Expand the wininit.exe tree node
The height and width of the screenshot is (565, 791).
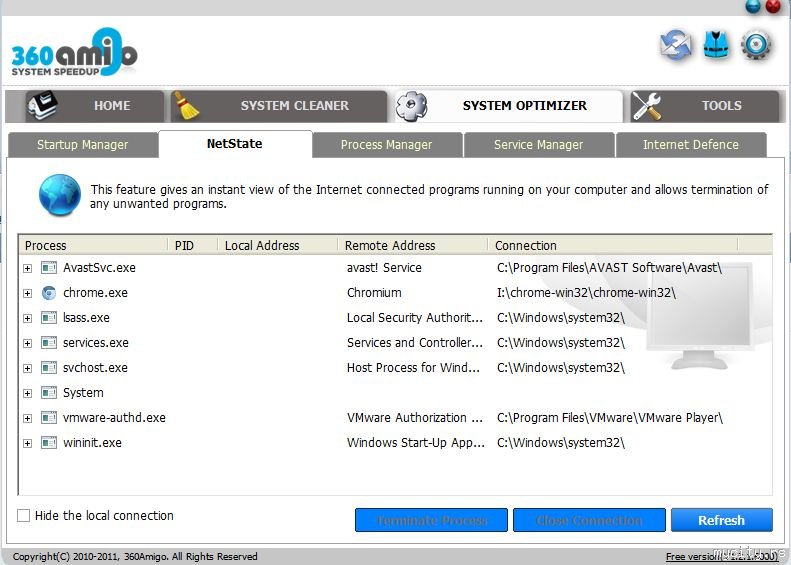(28, 443)
